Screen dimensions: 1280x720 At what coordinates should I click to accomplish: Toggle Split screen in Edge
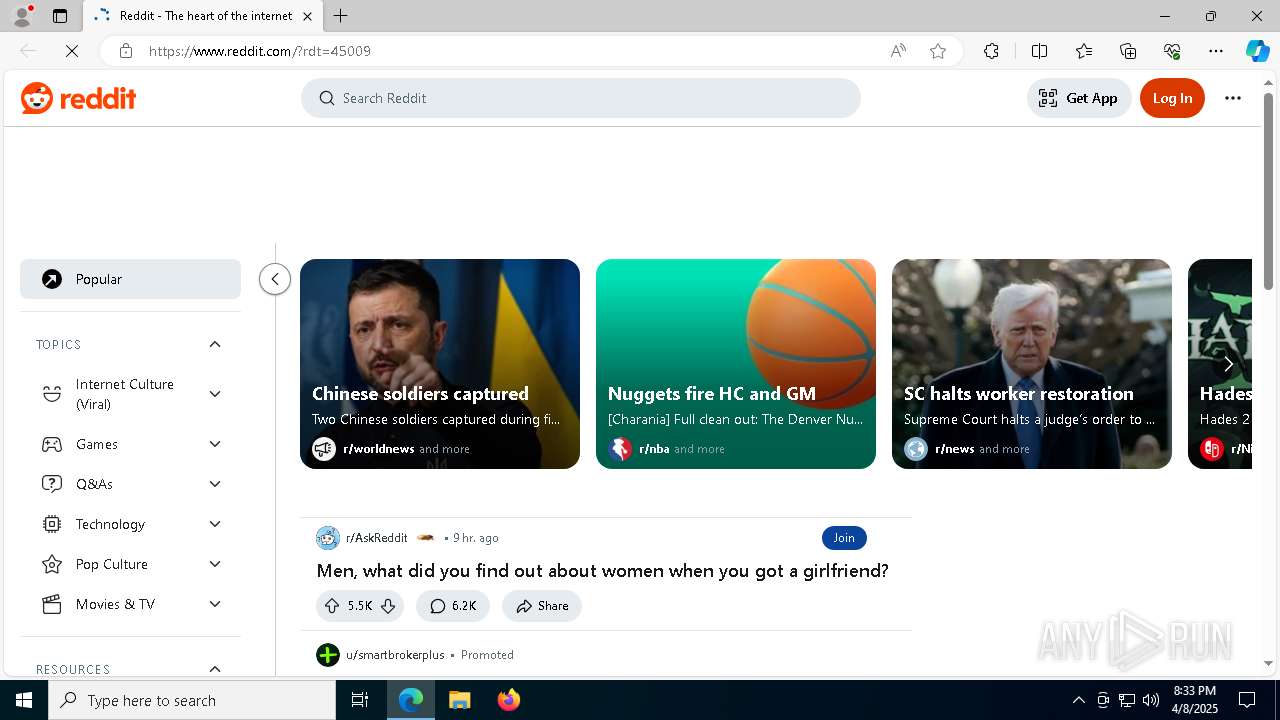[1039, 51]
